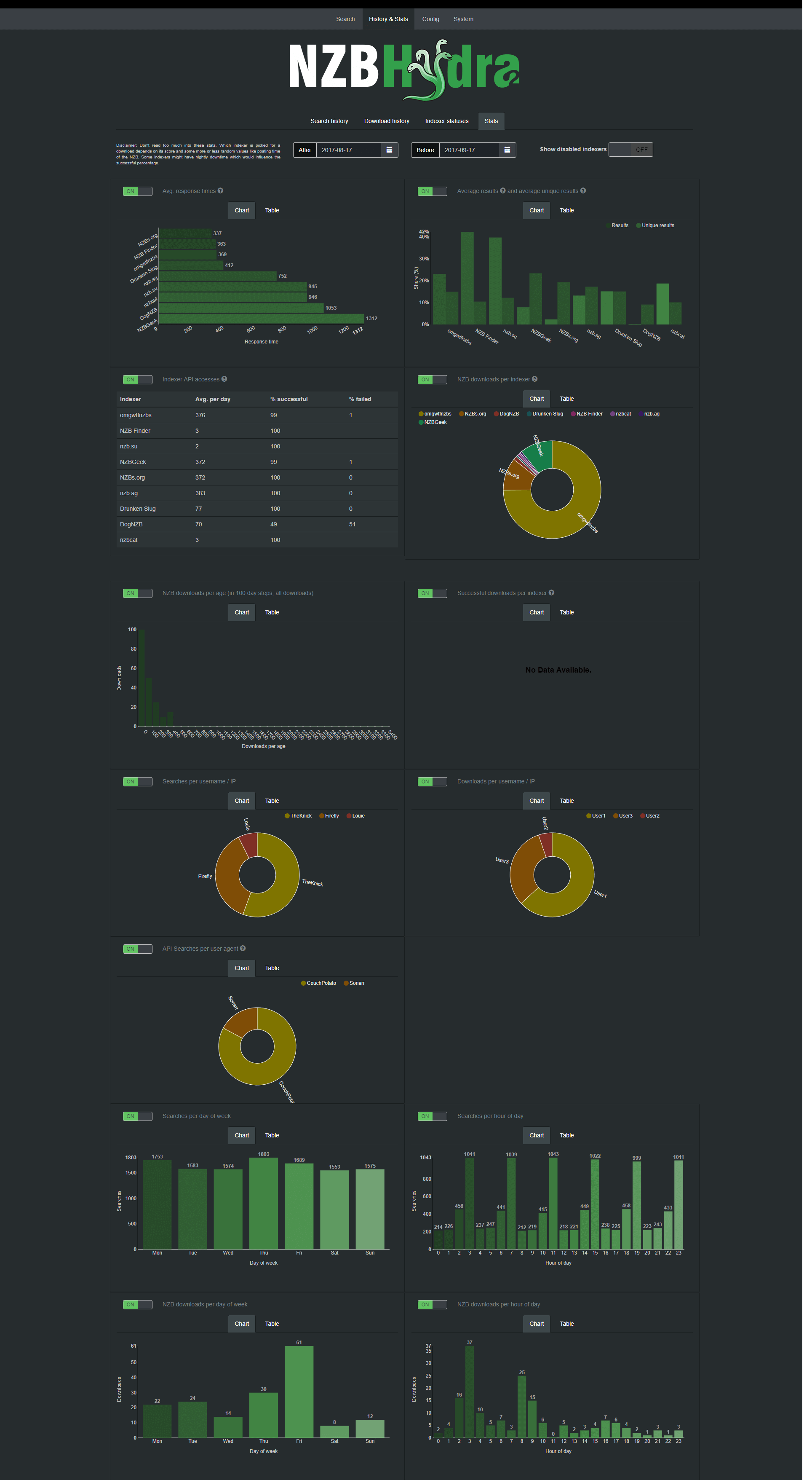
Task: Toggle User1 legend entry in downloads pie
Action: 596,816
